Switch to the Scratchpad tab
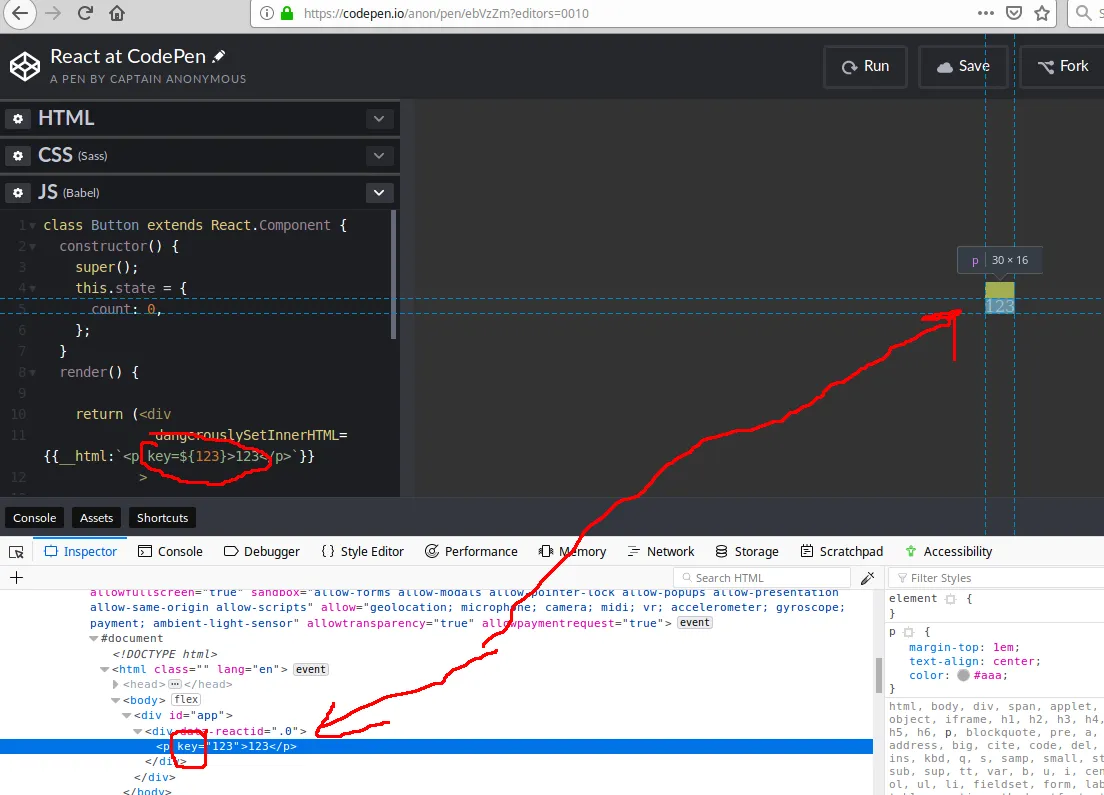The image size is (1104, 795). click(x=841, y=551)
